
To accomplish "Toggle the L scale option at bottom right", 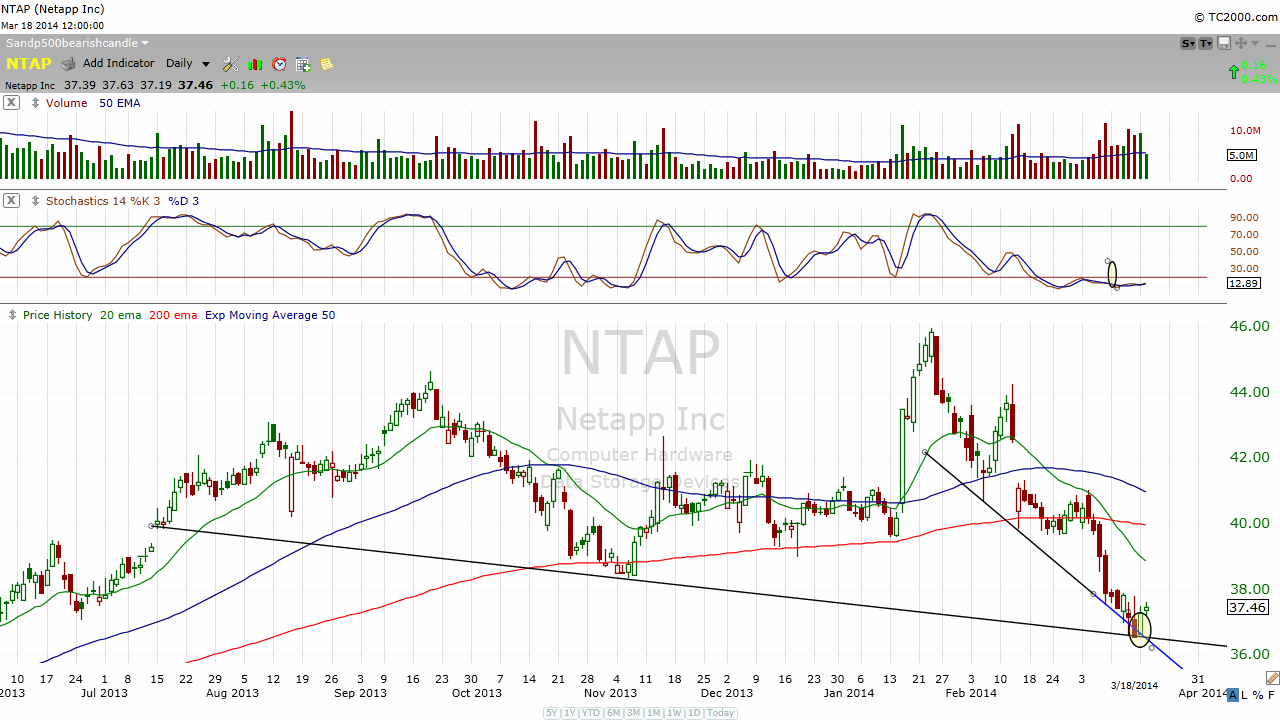I will pos(1246,695).
